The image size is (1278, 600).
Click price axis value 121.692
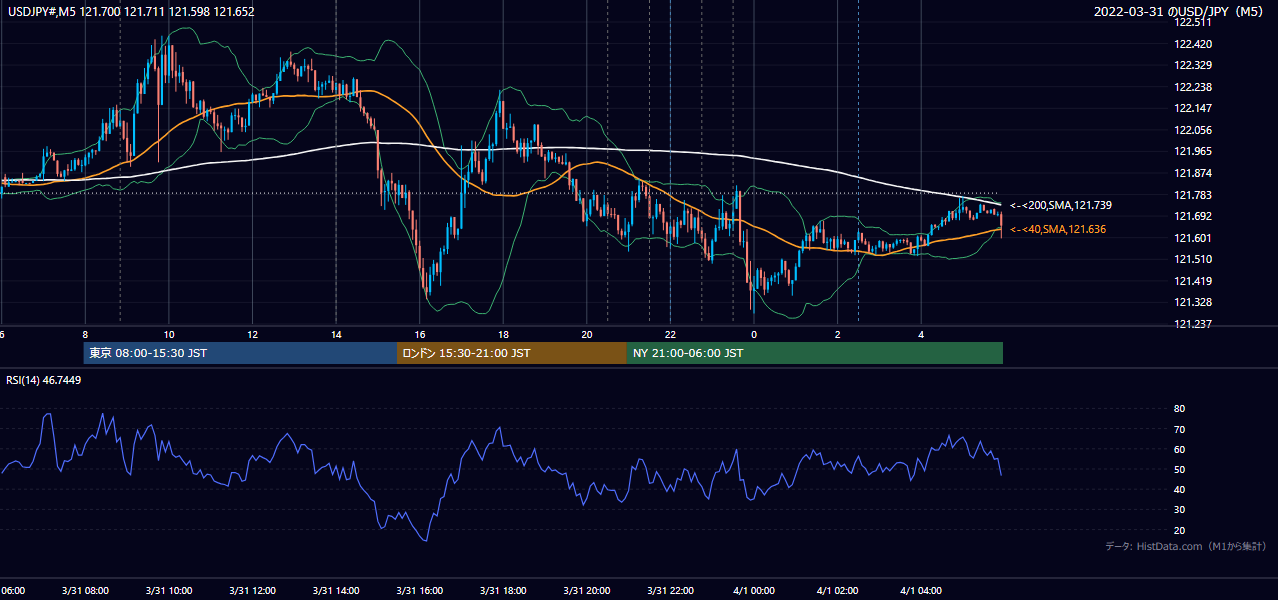(1194, 216)
